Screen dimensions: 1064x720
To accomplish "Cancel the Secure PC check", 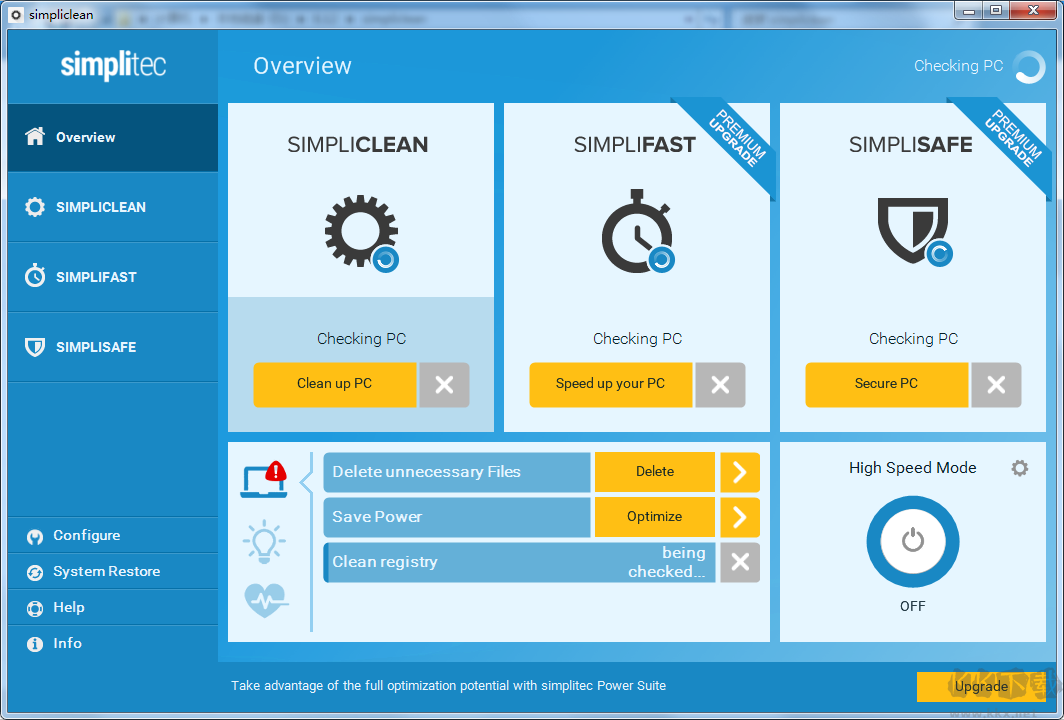I will pos(996,385).
